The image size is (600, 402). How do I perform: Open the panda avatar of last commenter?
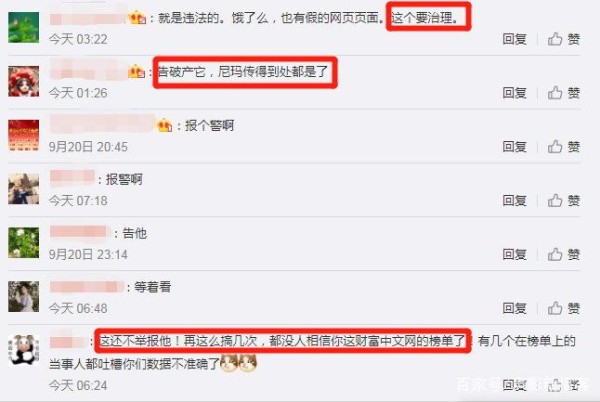24,350
